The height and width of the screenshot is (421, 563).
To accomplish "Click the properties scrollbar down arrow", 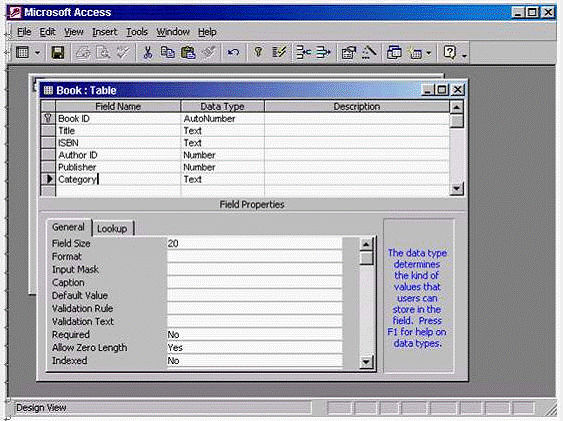I will [x=366, y=361].
